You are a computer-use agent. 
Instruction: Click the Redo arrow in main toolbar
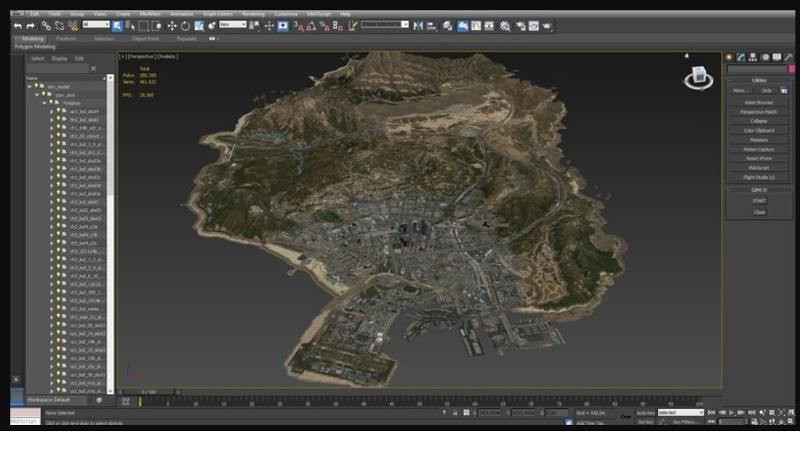(30, 25)
